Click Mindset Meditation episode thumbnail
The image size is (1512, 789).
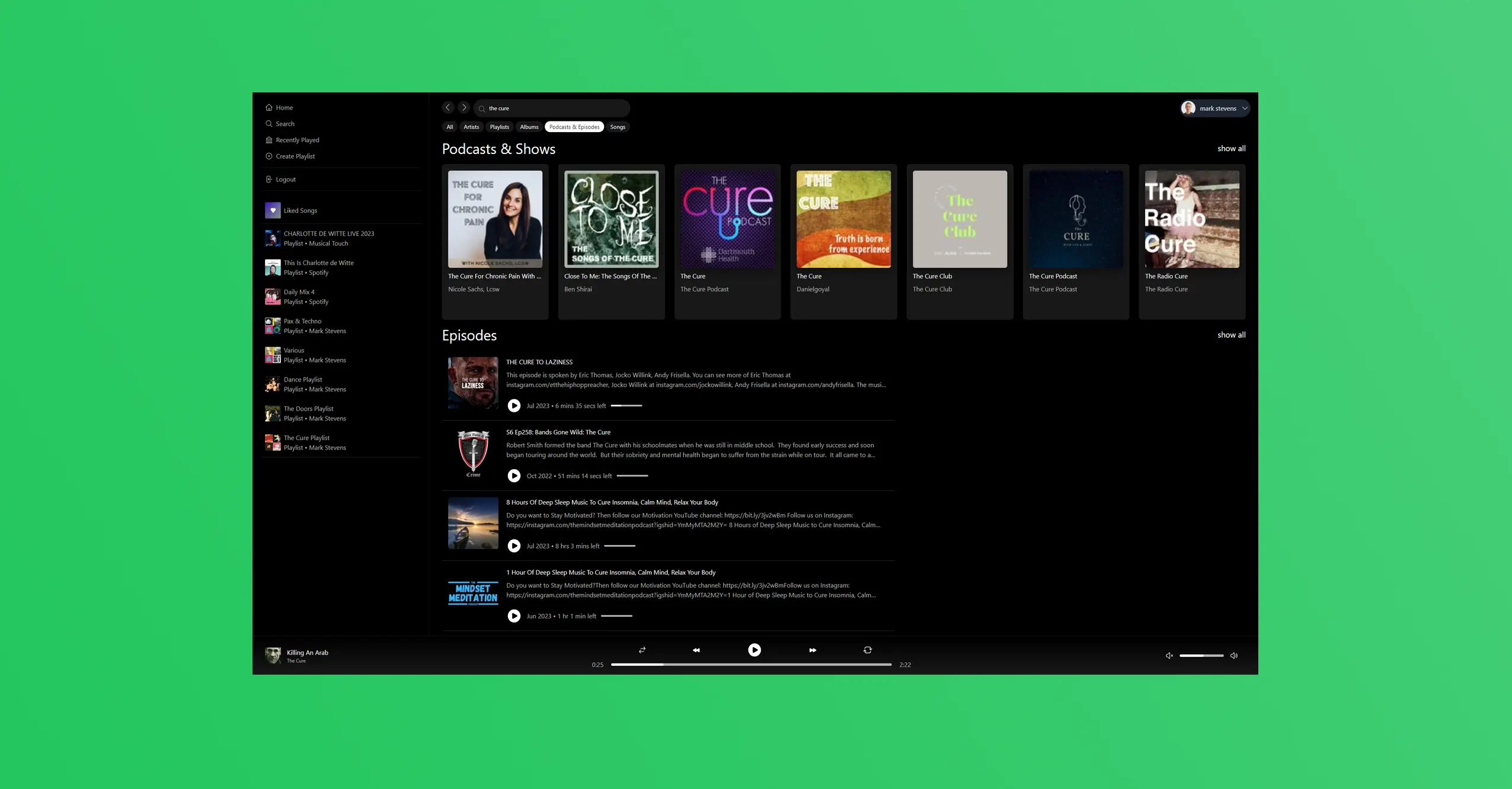point(473,594)
